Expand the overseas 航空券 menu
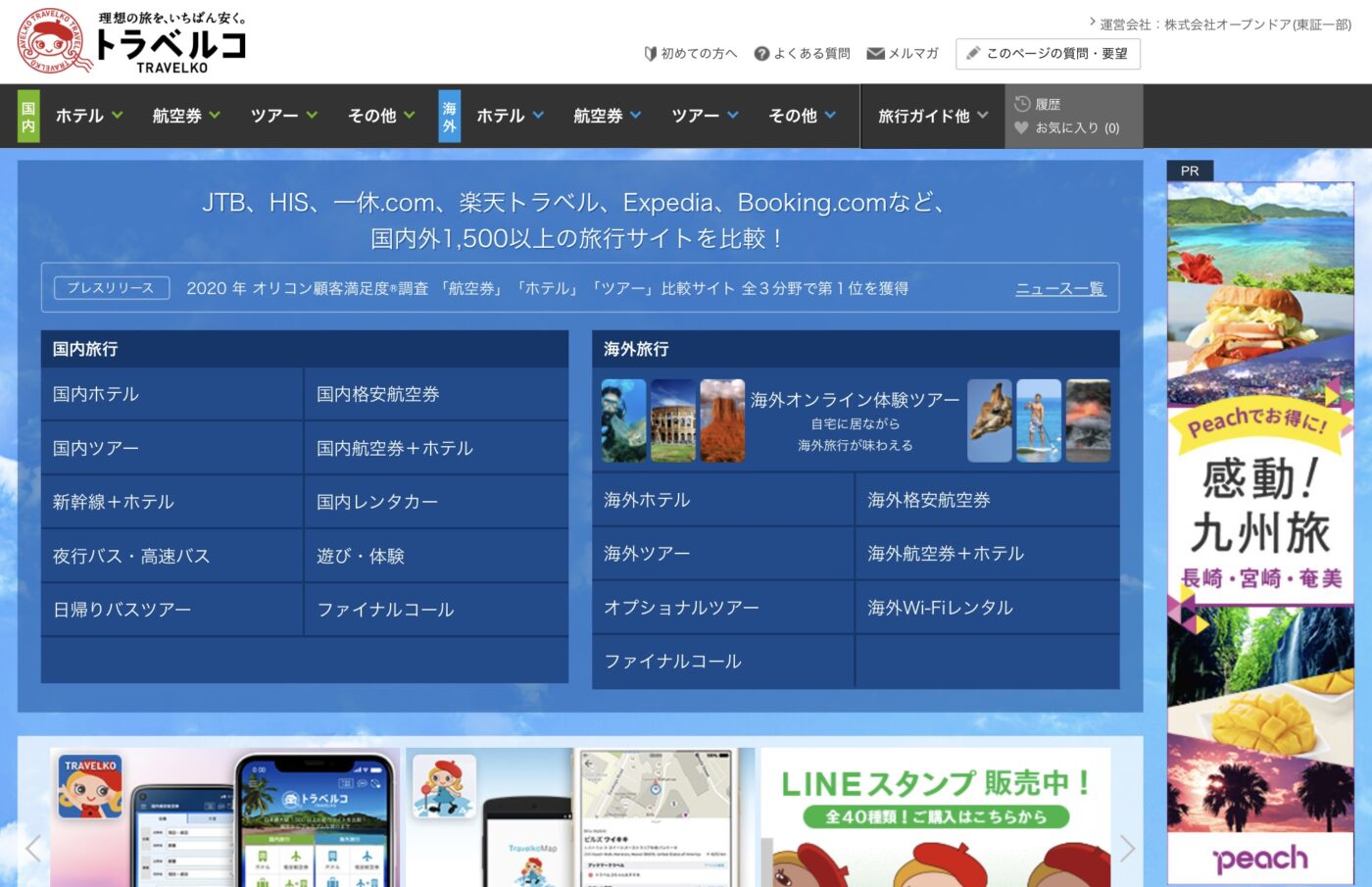Viewport: 1372px width, 887px height. 608,116
